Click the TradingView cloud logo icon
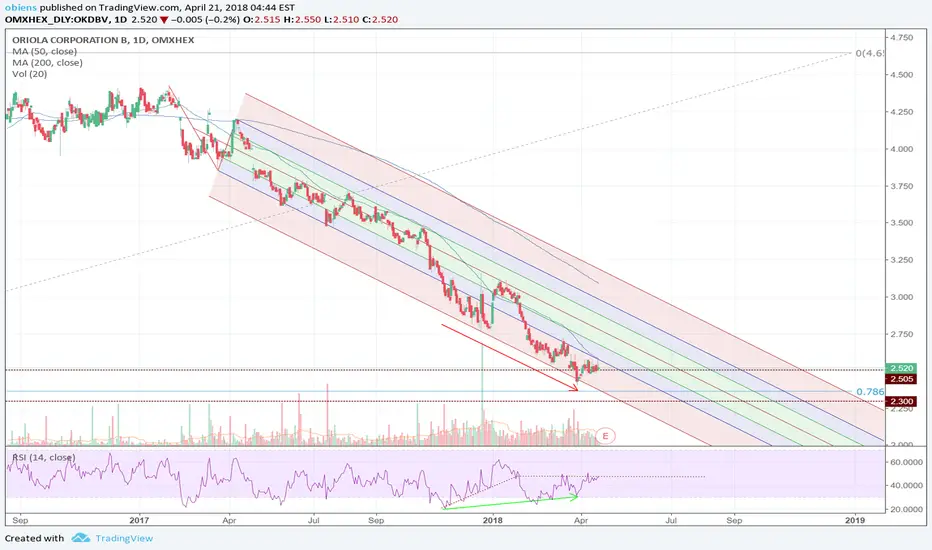The image size is (932, 550). point(80,538)
